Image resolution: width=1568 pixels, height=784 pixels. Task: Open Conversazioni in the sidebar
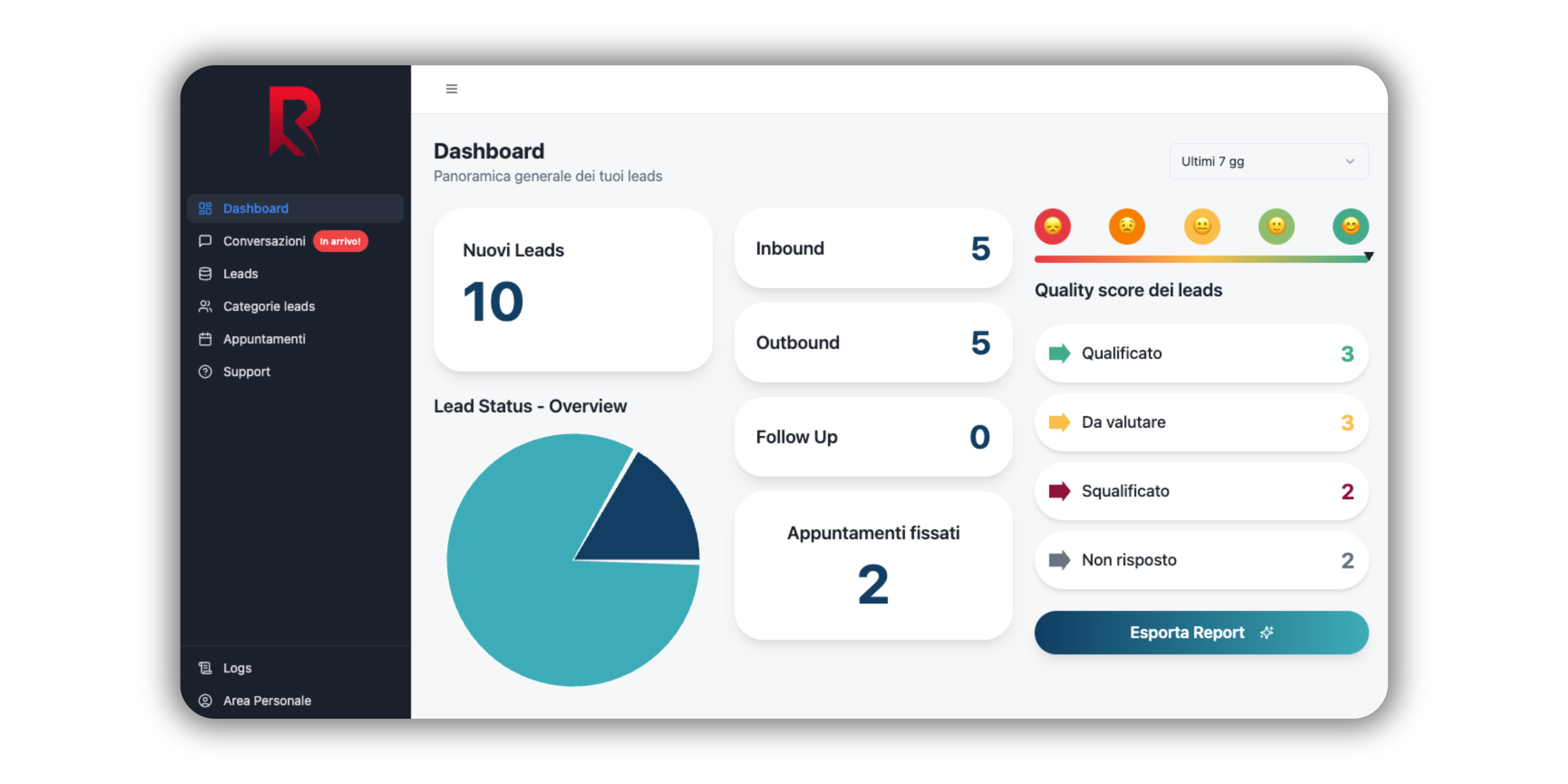263,241
